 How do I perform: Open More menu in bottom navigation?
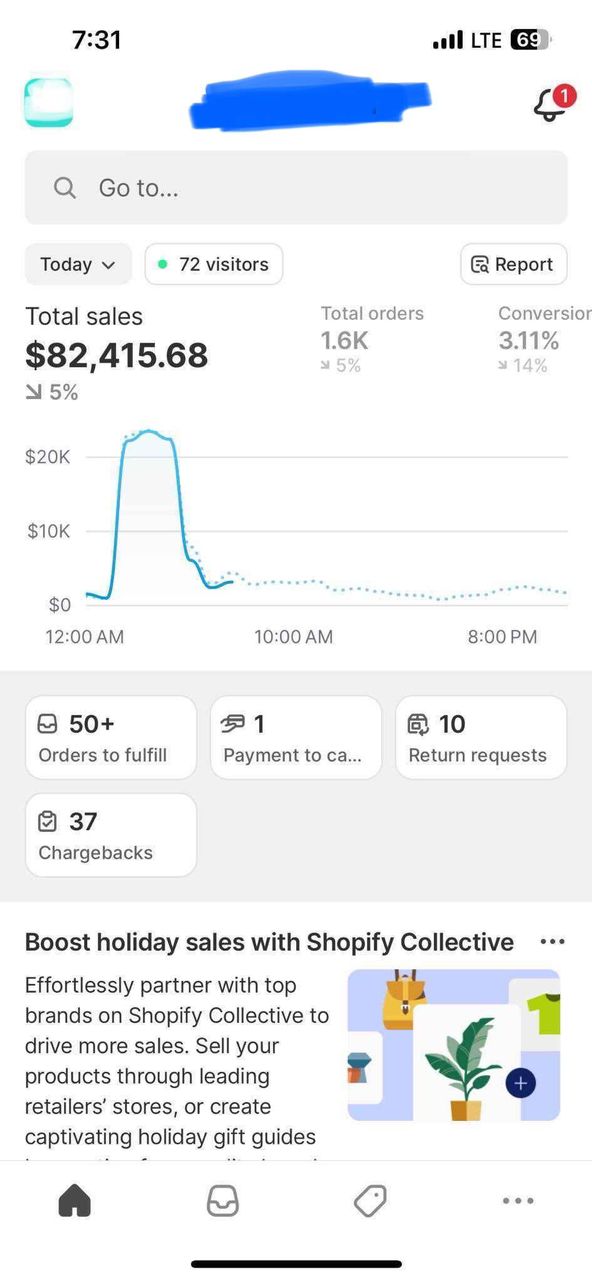pyautogui.click(x=518, y=1200)
